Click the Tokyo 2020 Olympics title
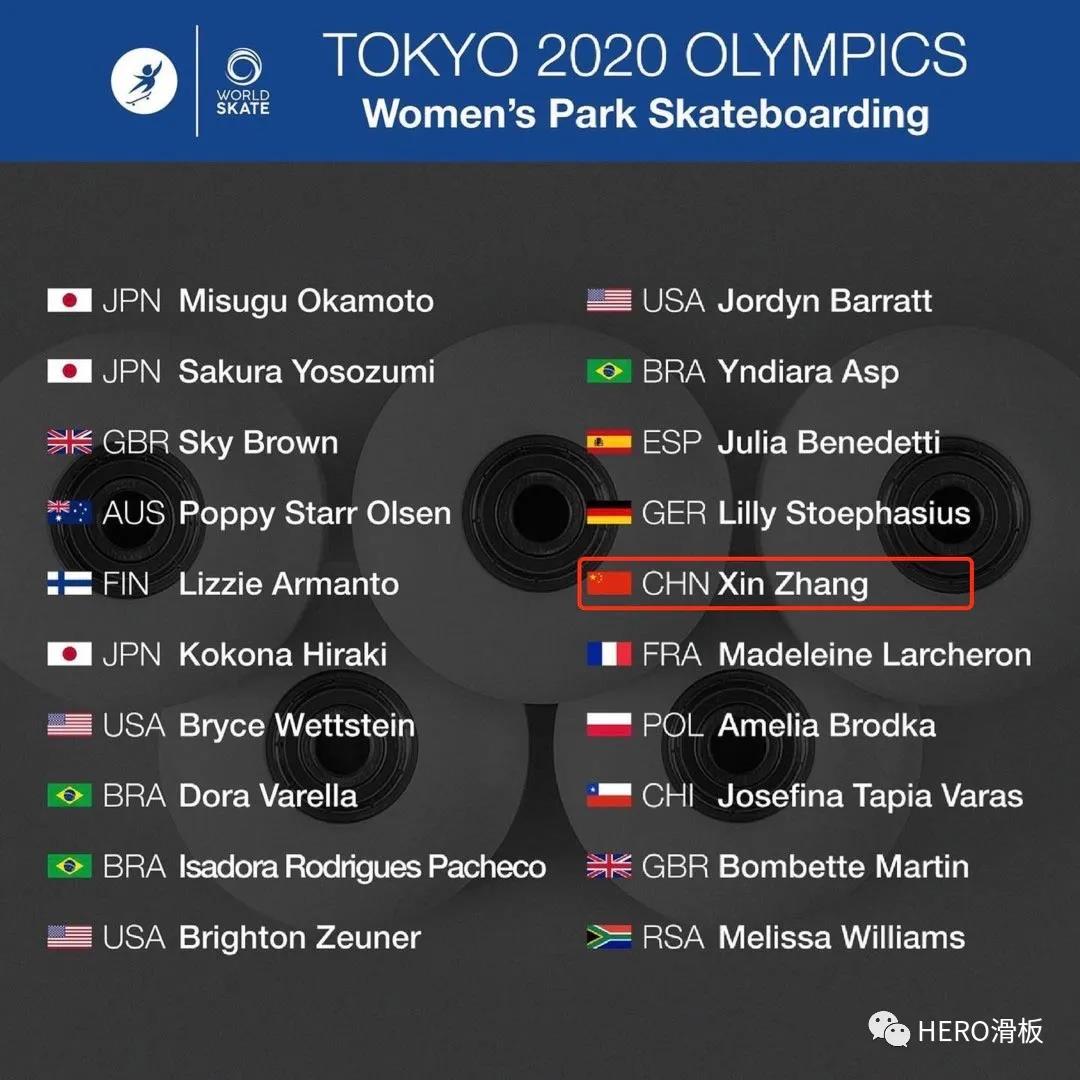The image size is (1080, 1080). 645,54
